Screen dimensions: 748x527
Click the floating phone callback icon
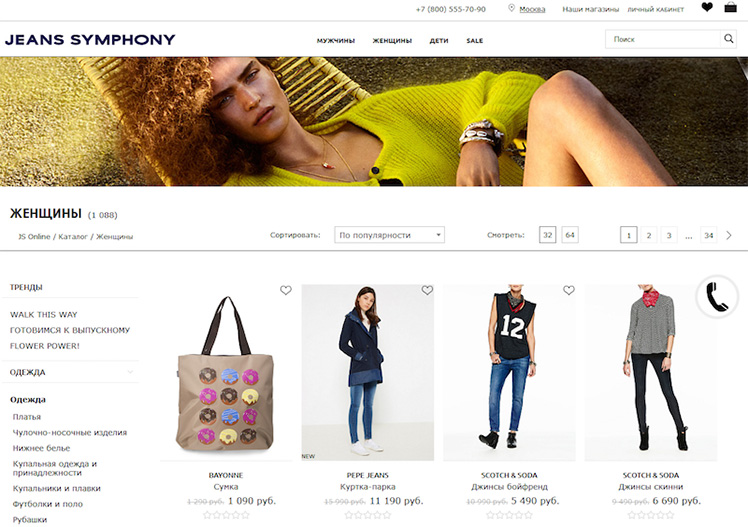[717, 297]
